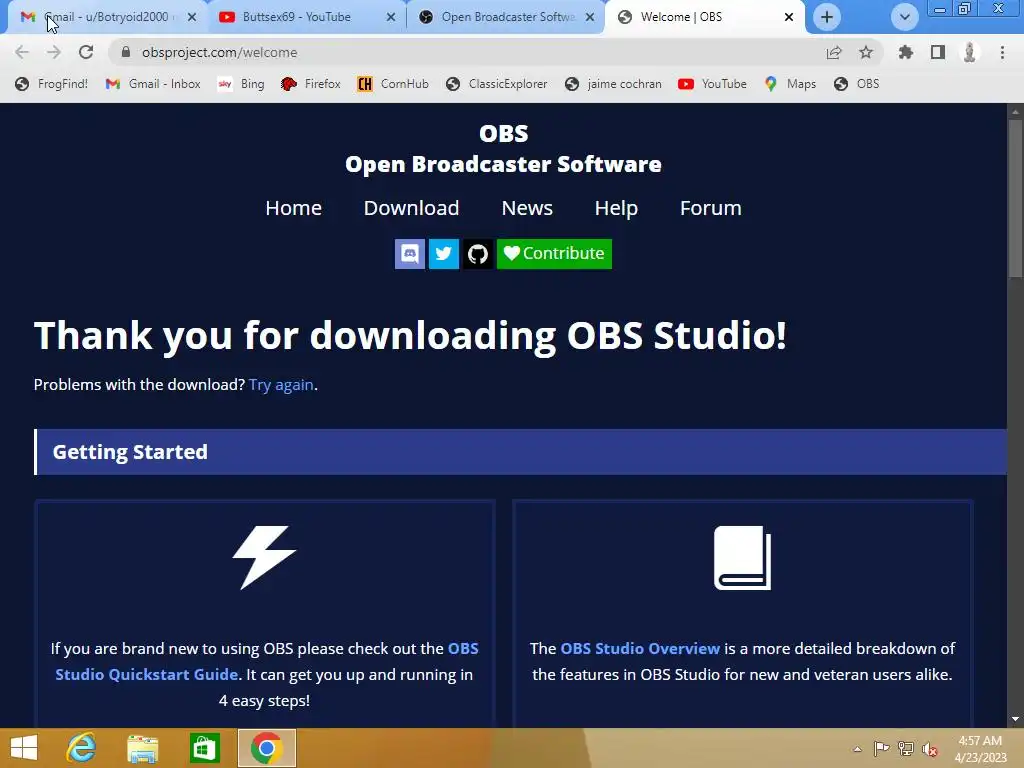Image resolution: width=1024 pixels, height=768 pixels.
Task: Open the Chrome three-dot menu
Action: [1002, 52]
